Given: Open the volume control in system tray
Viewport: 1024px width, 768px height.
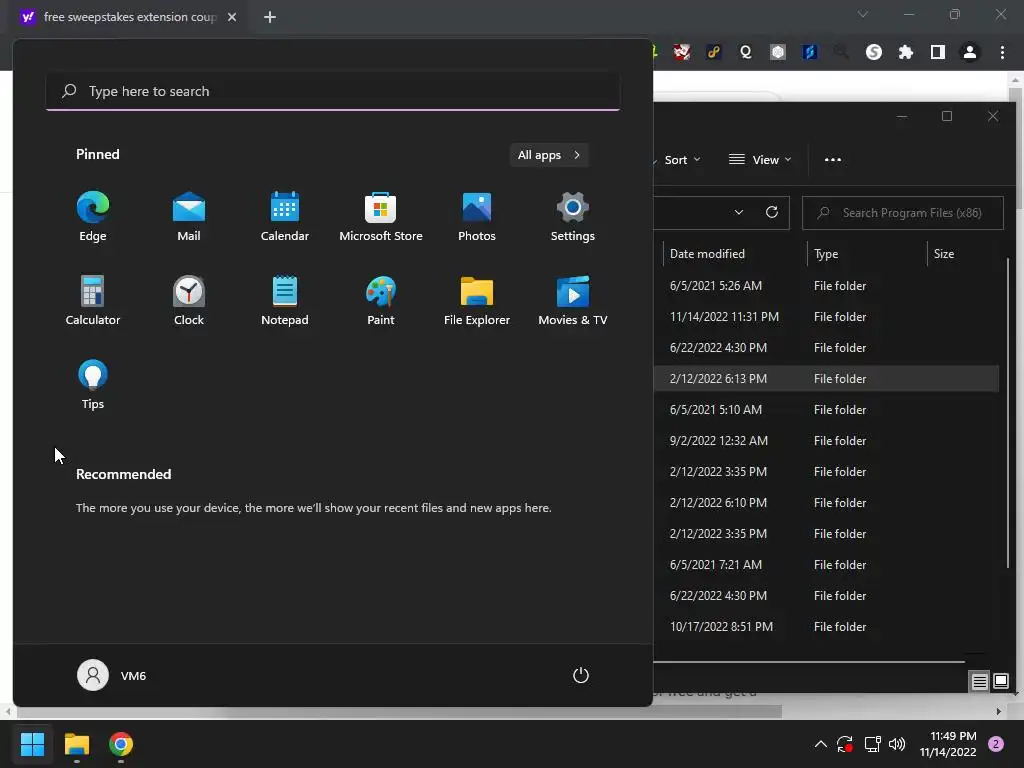Looking at the screenshot, I should click(897, 744).
